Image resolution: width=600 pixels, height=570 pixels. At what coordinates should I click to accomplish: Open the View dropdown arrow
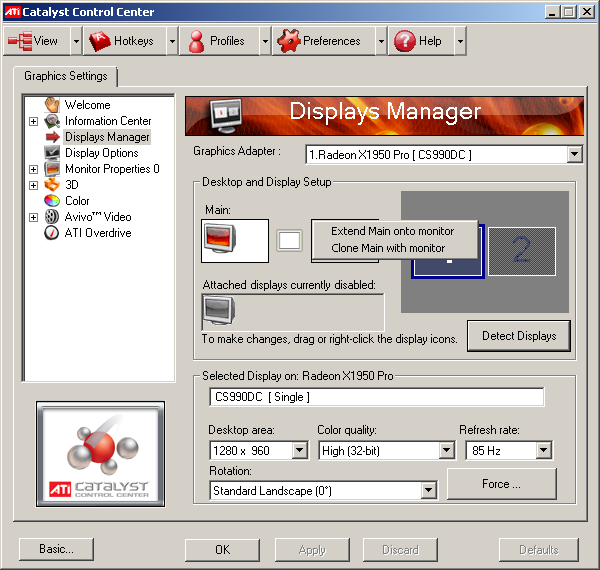(76, 41)
